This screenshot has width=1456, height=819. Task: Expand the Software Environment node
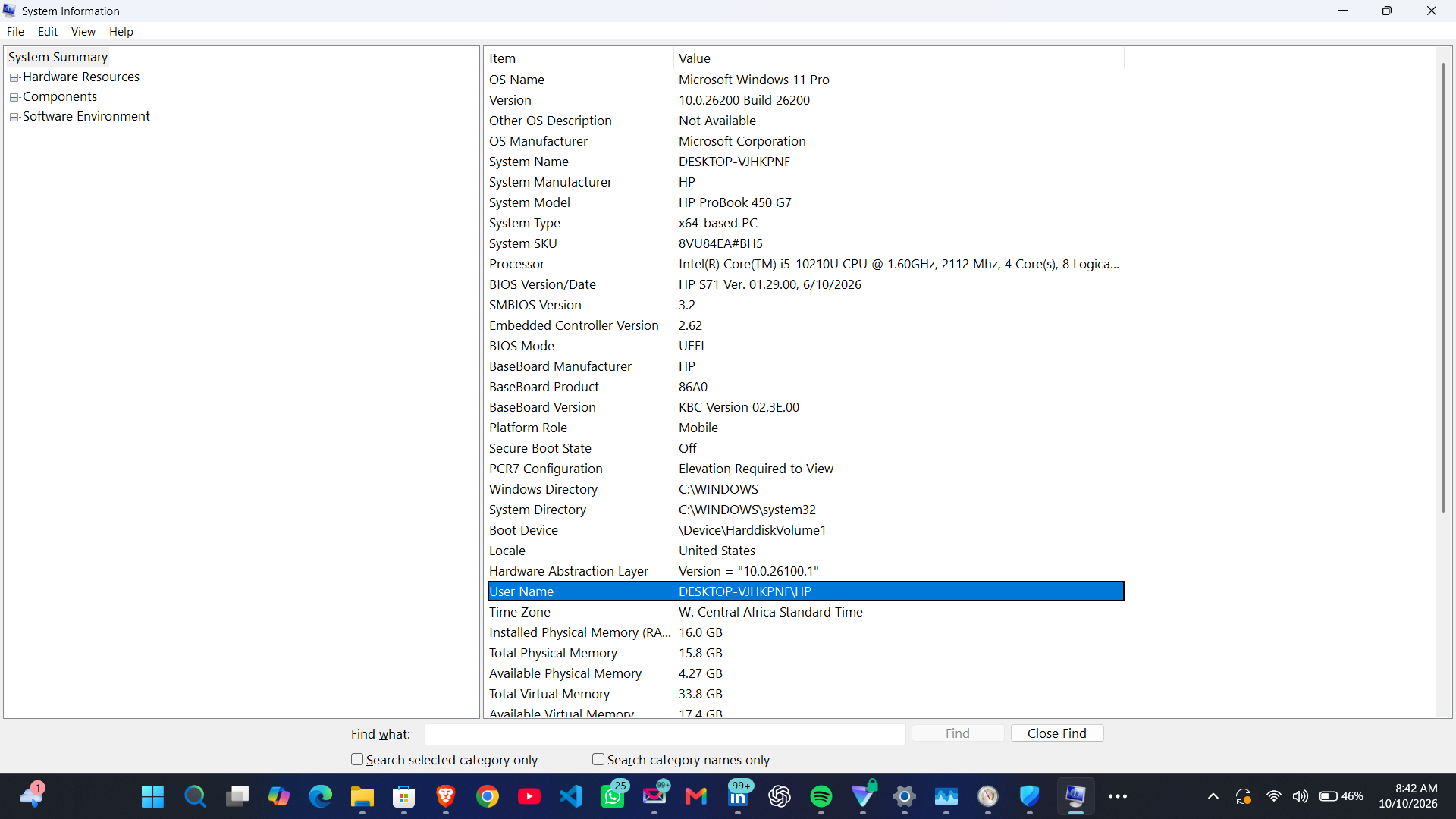pos(14,117)
